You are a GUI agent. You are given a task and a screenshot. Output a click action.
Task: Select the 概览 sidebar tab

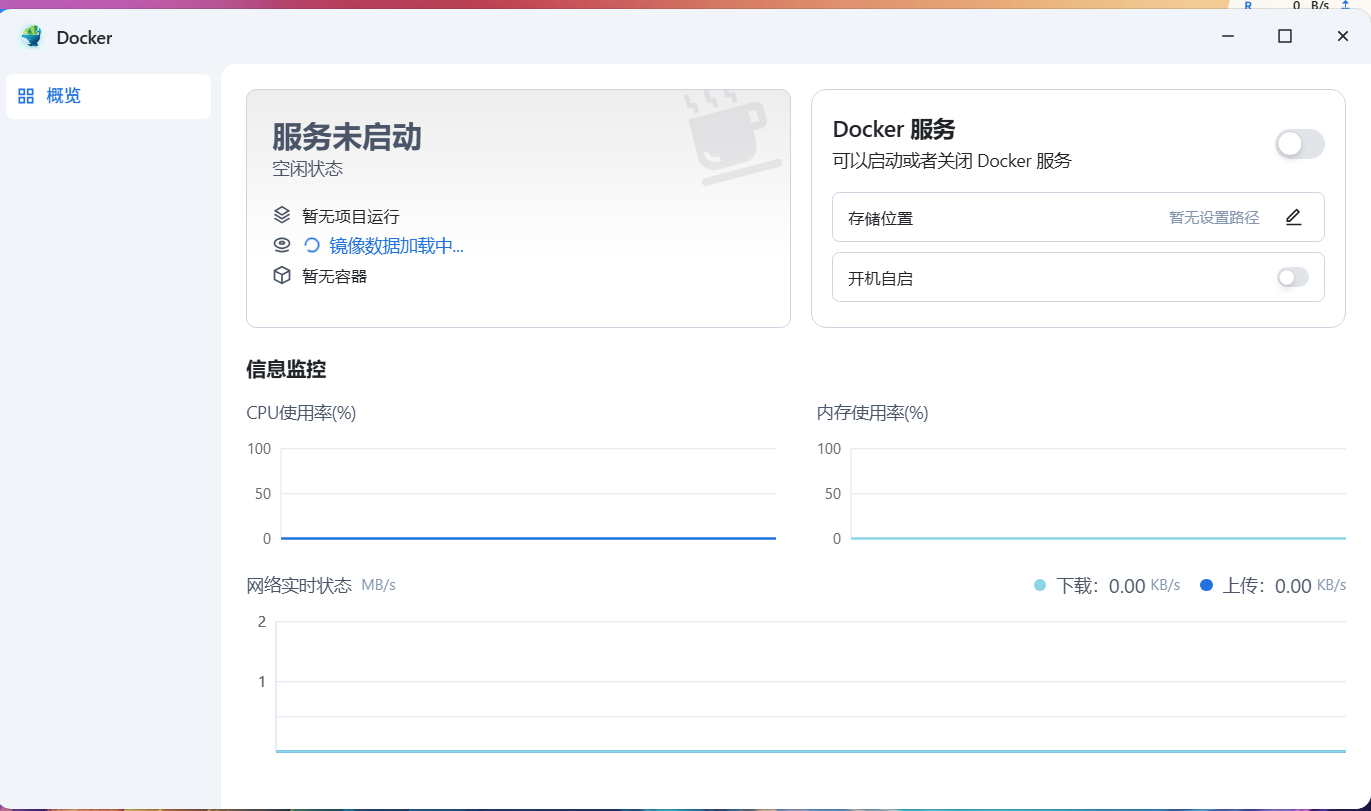point(64,96)
